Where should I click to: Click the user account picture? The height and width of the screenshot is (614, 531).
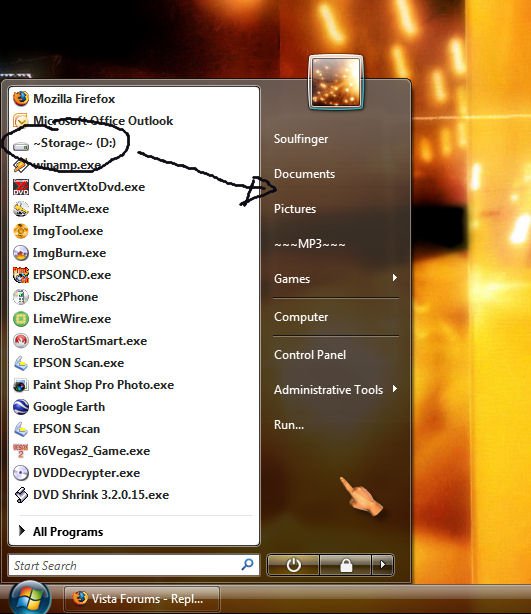pos(336,82)
